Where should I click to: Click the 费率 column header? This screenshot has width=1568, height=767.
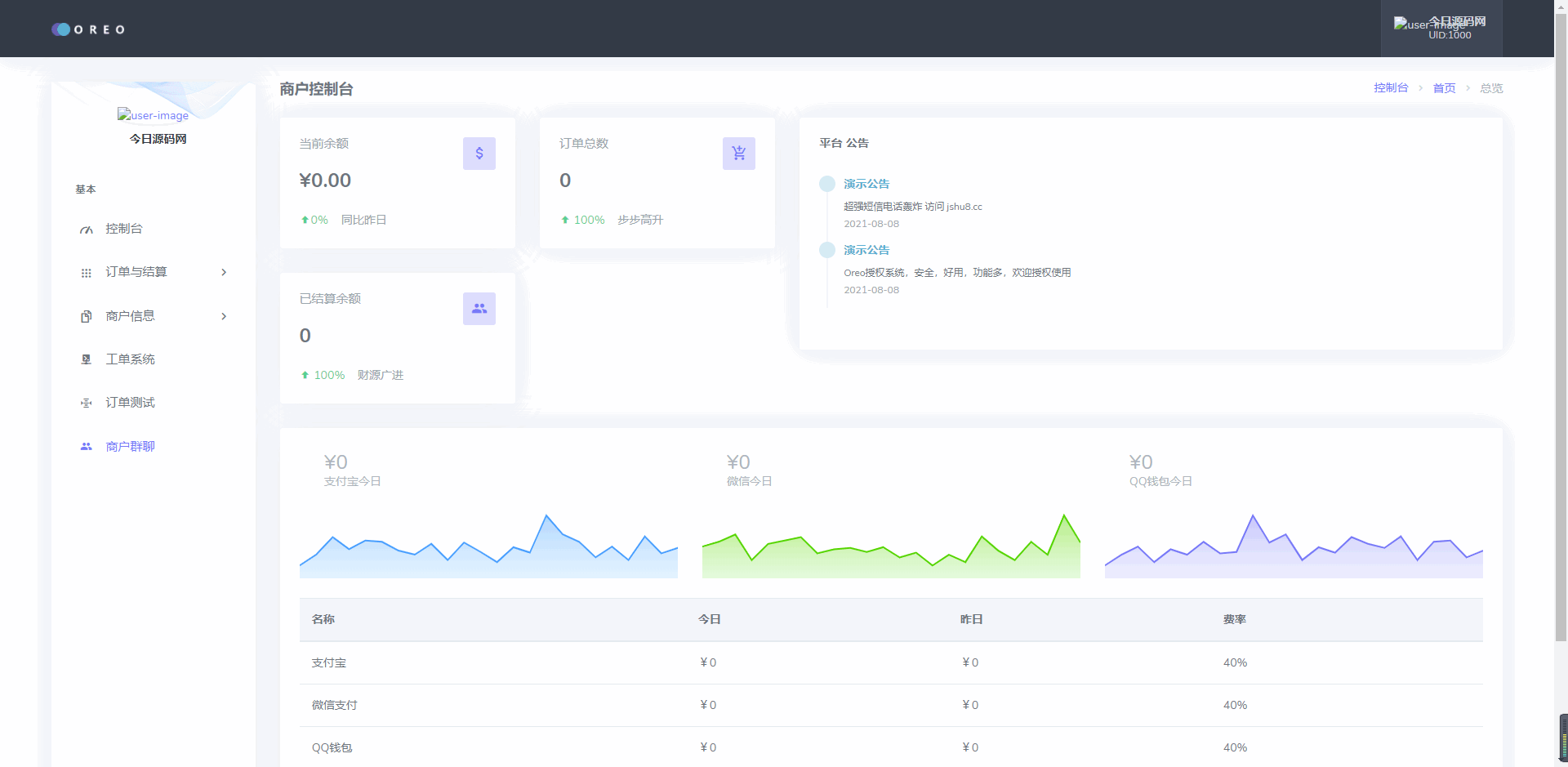pyautogui.click(x=1234, y=619)
